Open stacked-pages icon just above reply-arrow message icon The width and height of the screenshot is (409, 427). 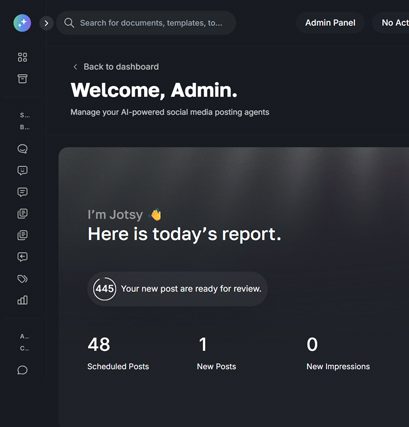point(22,235)
